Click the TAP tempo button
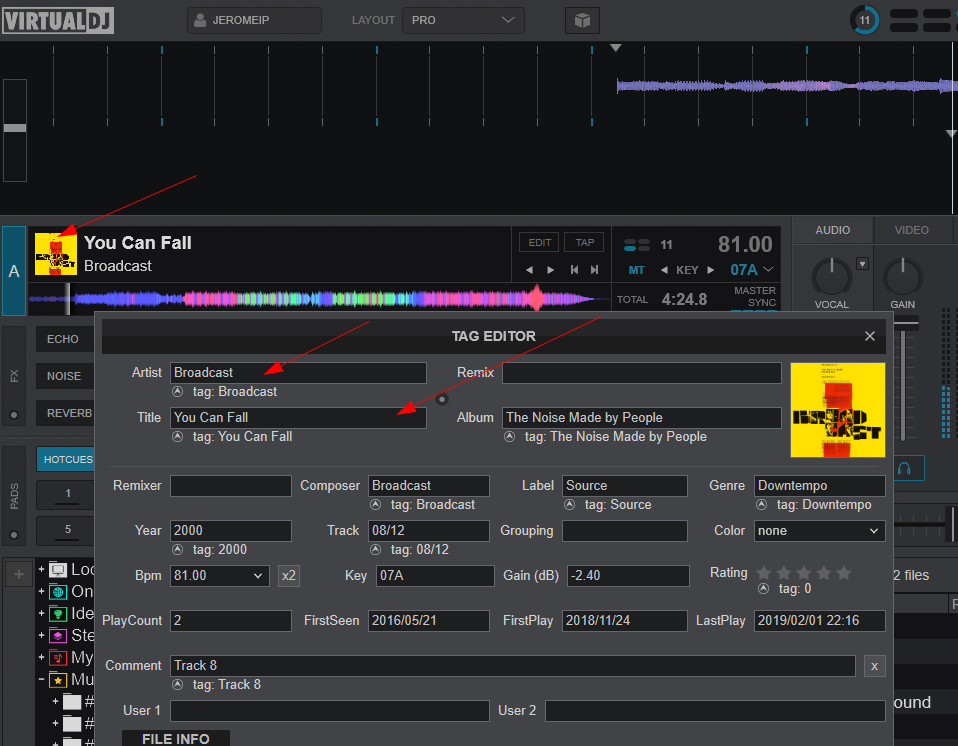This screenshot has height=746, width=958. [x=584, y=243]
